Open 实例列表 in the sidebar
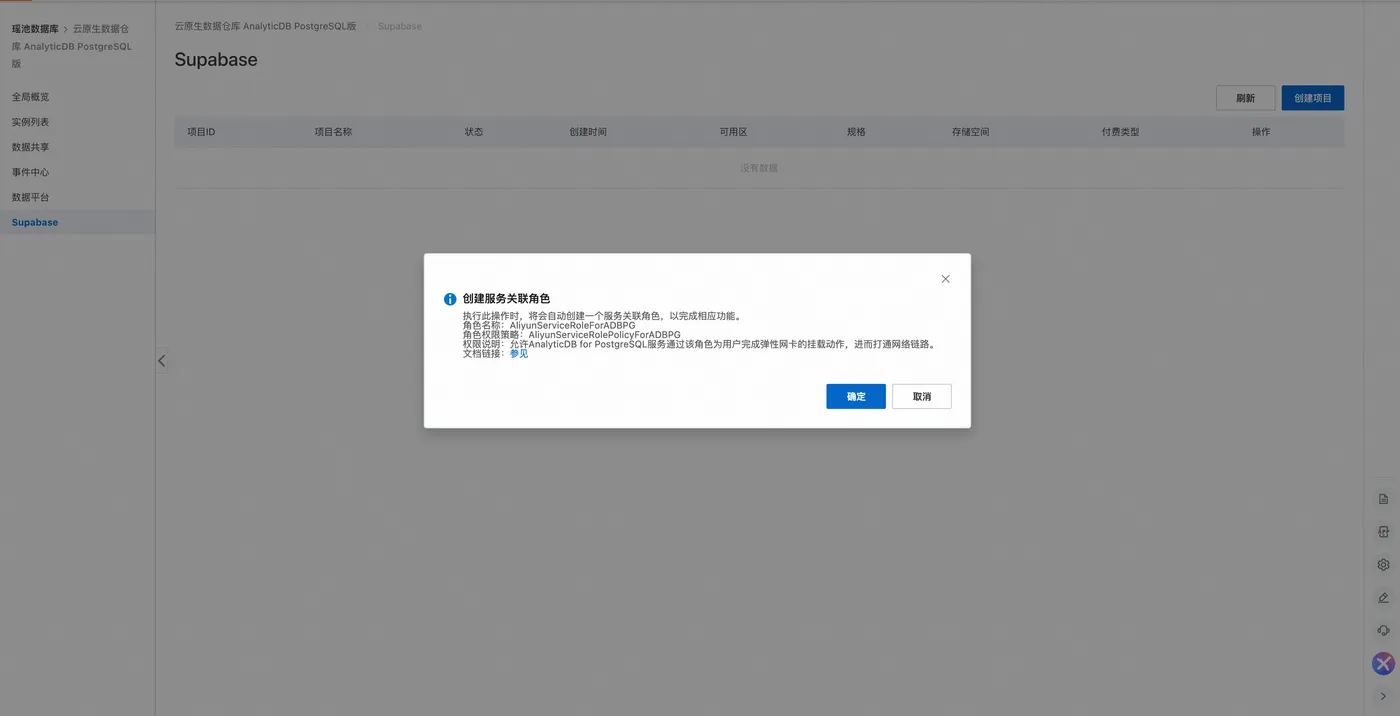The image size is (1400, 716). [x=30, y=122]
